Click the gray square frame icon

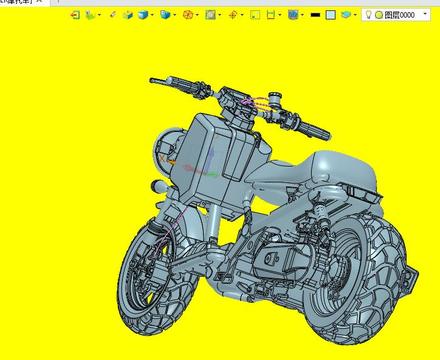[210, 15]
